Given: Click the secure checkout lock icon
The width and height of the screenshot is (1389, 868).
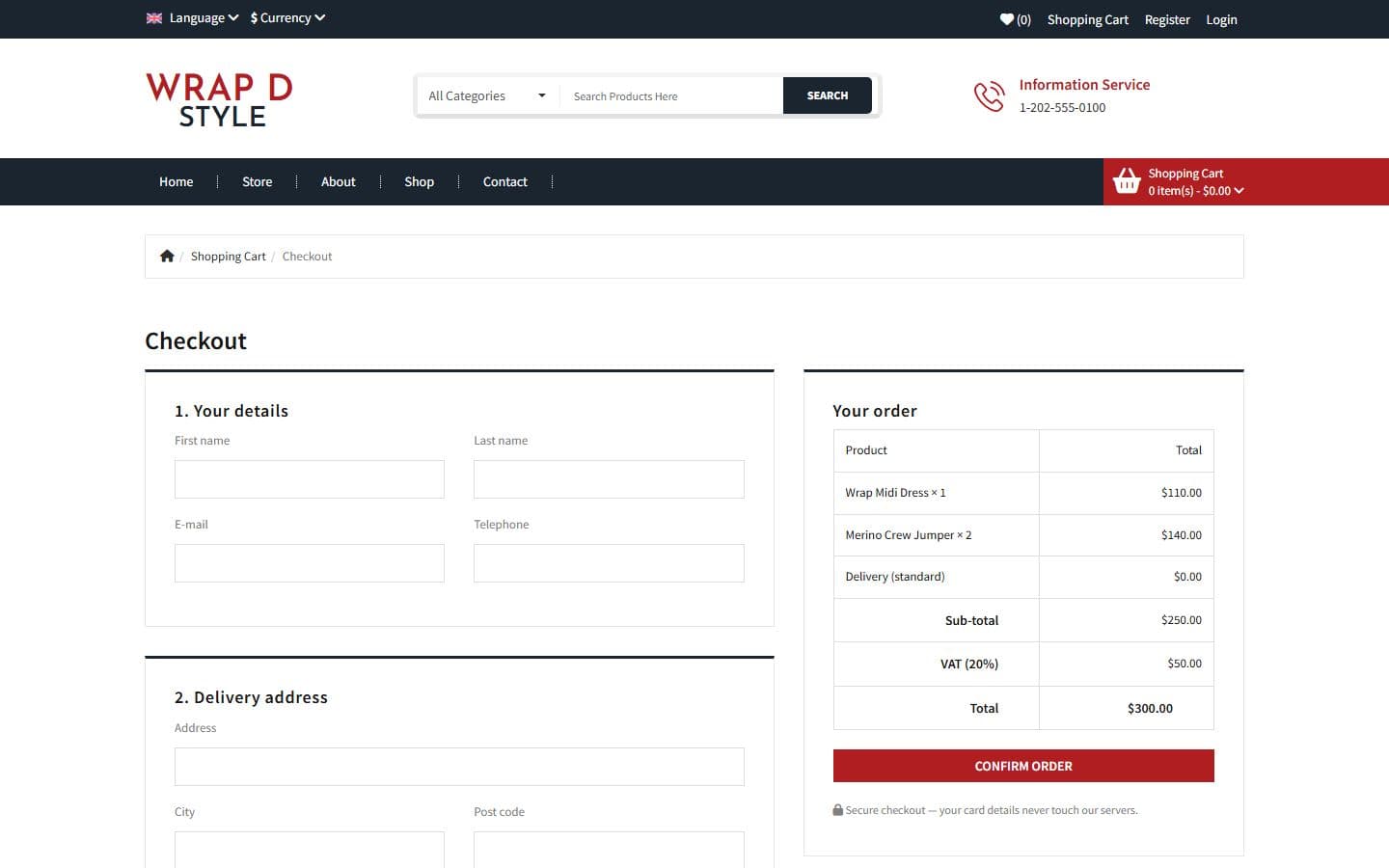Looking at the screenshot, I should [x=838, y=810].
